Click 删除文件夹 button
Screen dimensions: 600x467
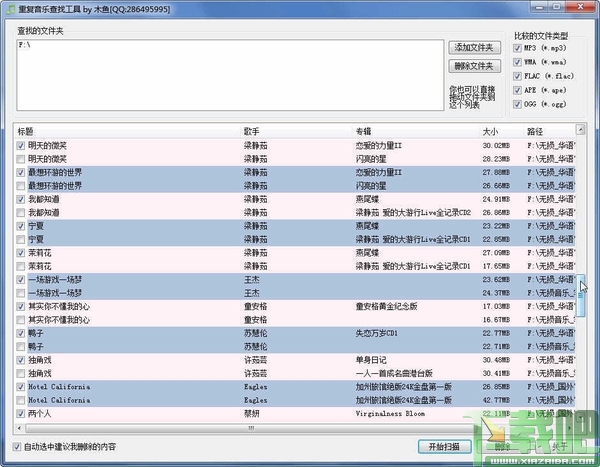(474, 66)
